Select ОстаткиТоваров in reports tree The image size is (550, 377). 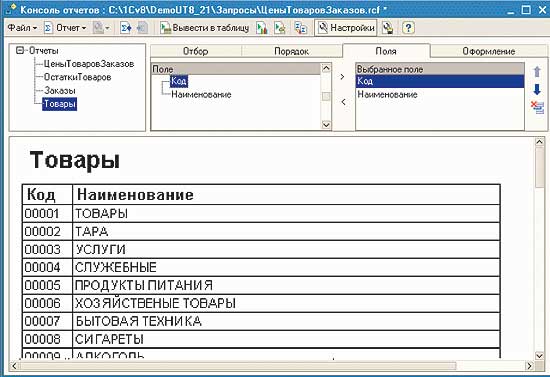tap(77, 77)
